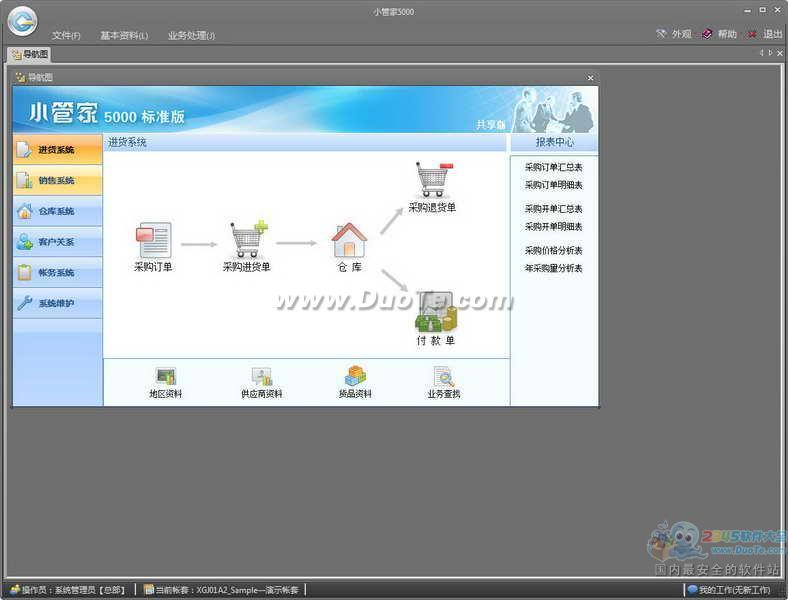Select 系统维护 in the sidebar
Viewport: 788px width, 600px height.
[x=58, y=303]
